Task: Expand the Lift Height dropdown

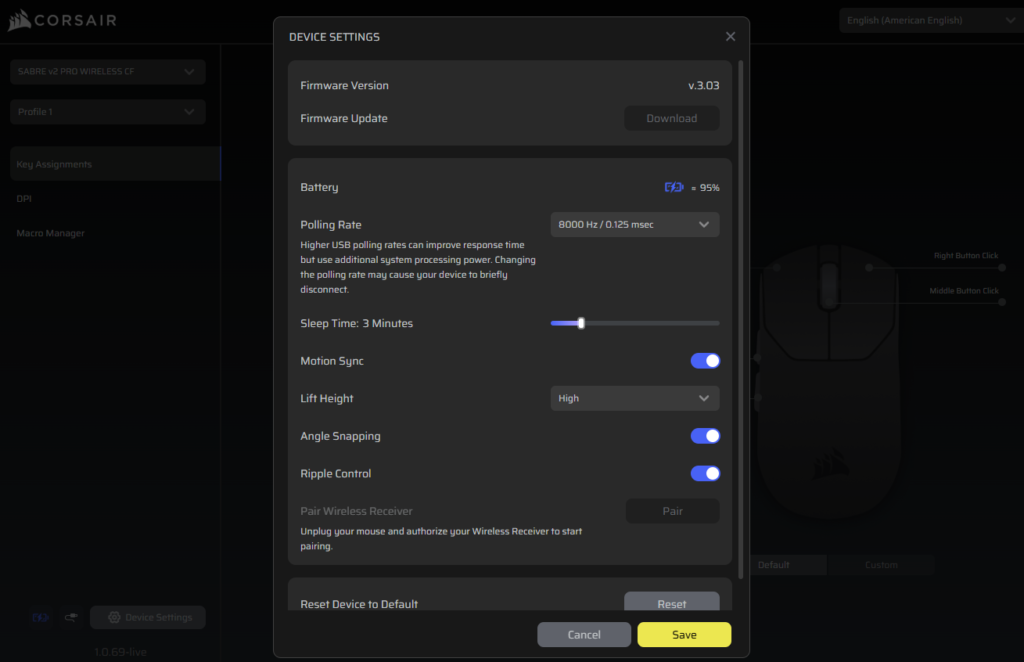Action: click(634, 399)
